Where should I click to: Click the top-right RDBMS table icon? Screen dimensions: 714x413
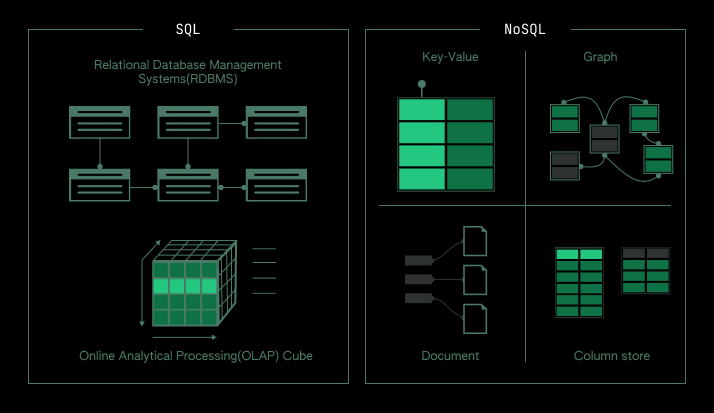tap(276, 122)
